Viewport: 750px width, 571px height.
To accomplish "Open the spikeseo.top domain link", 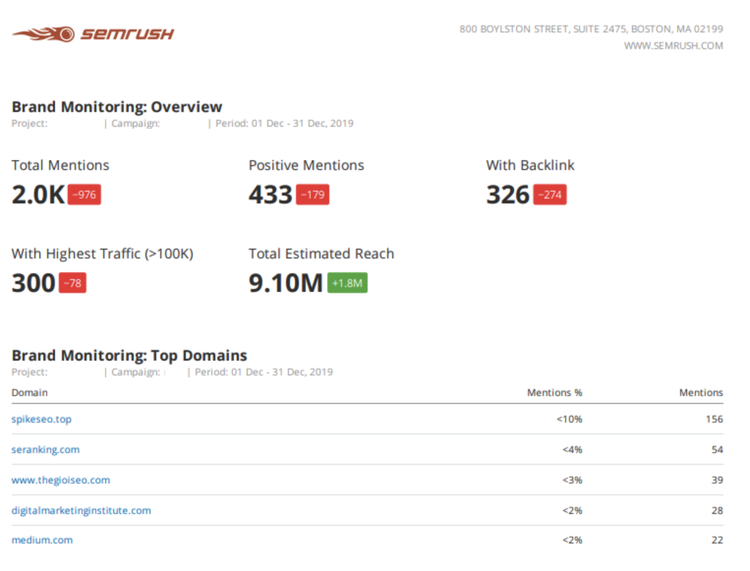I will coord(42,419).
